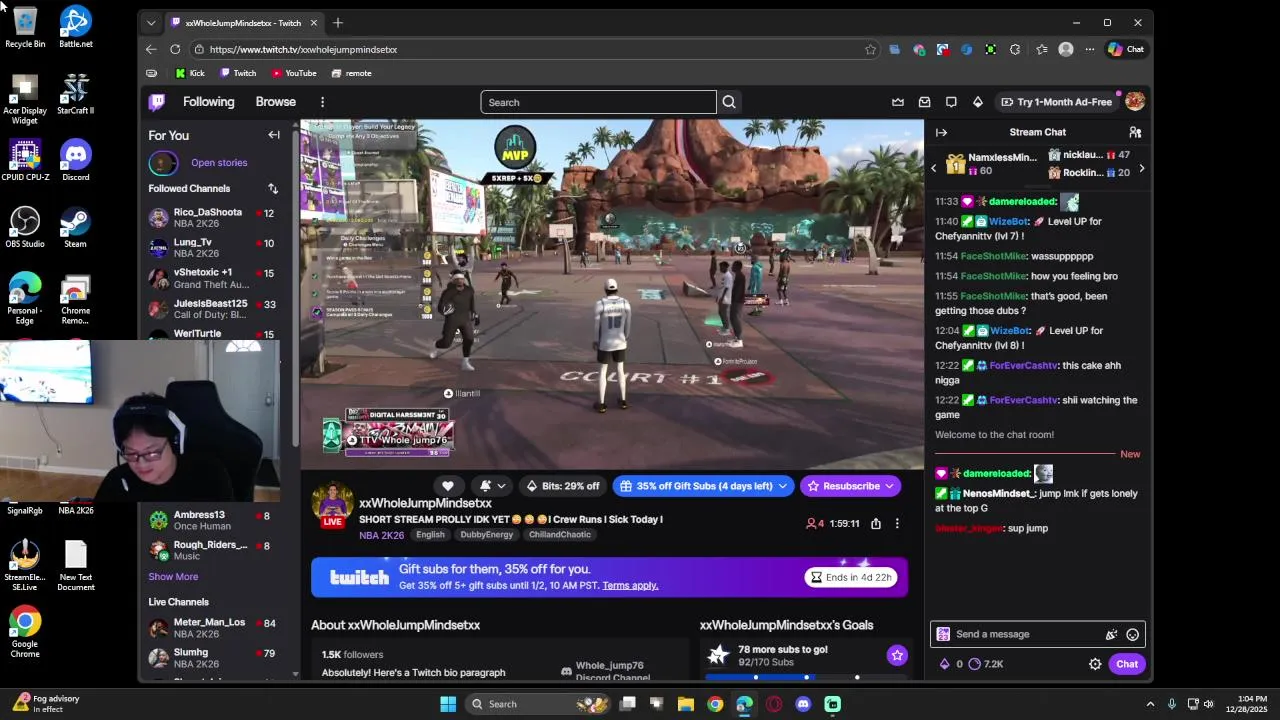Open Windows Start menu

448,704
